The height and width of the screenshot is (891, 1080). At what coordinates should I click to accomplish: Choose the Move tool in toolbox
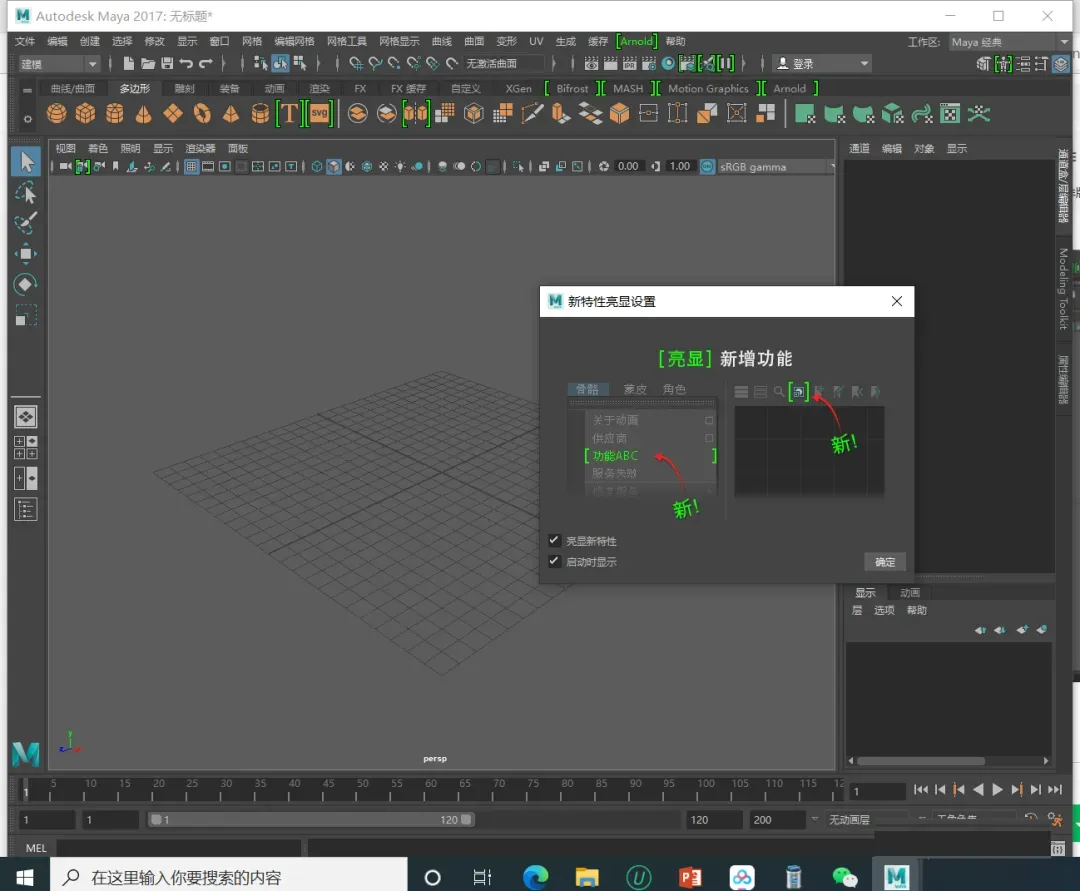26,254
